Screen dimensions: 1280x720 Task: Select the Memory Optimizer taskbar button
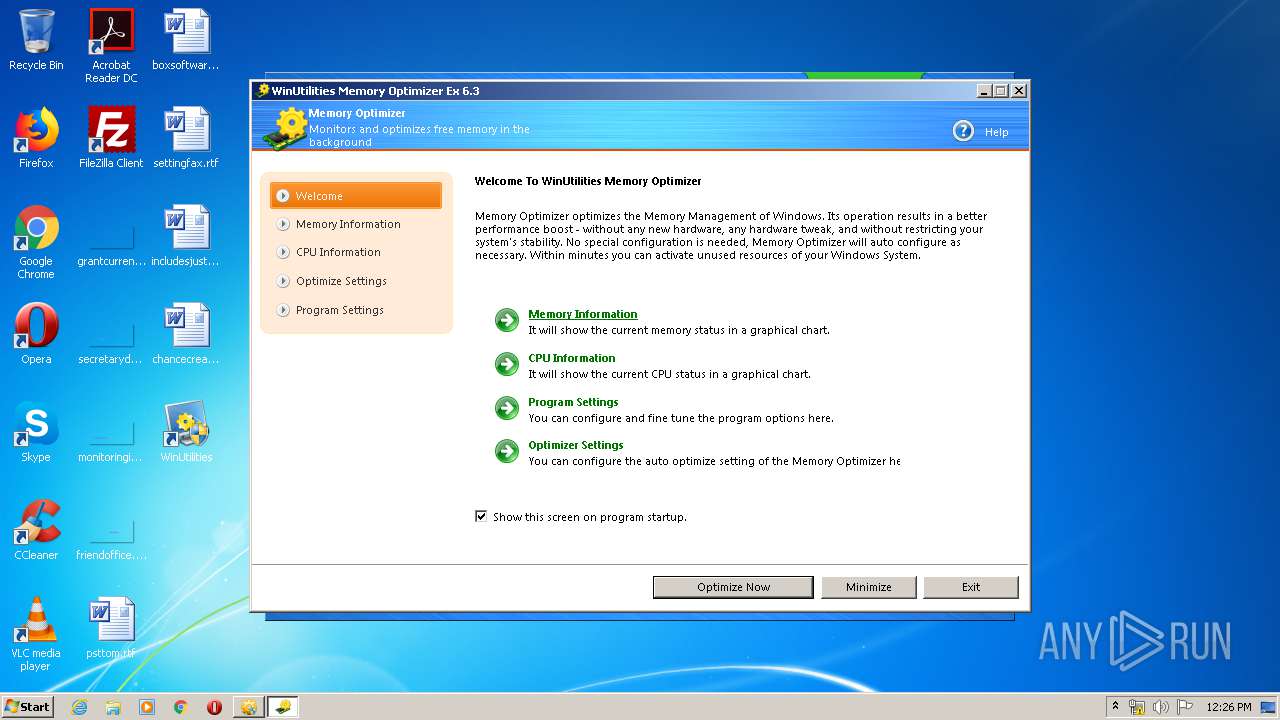click(x=283, y=707)
